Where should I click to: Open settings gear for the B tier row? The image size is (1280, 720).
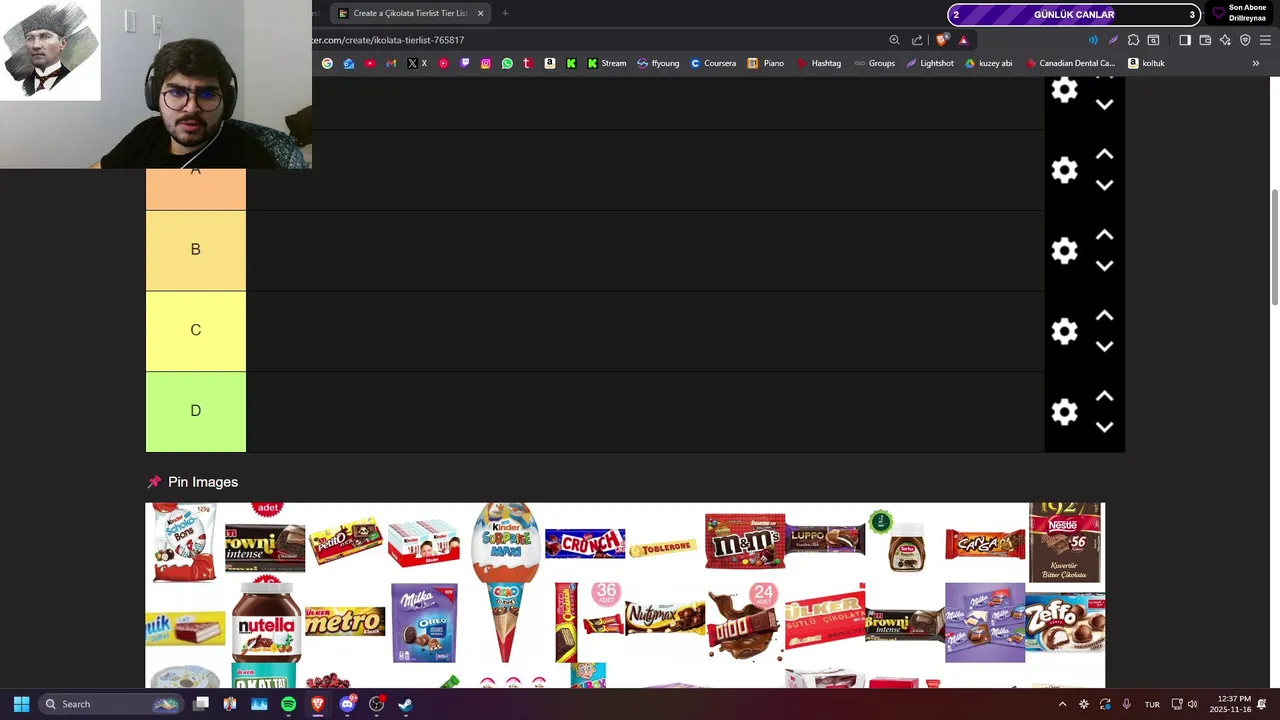tap(1065, 250)
